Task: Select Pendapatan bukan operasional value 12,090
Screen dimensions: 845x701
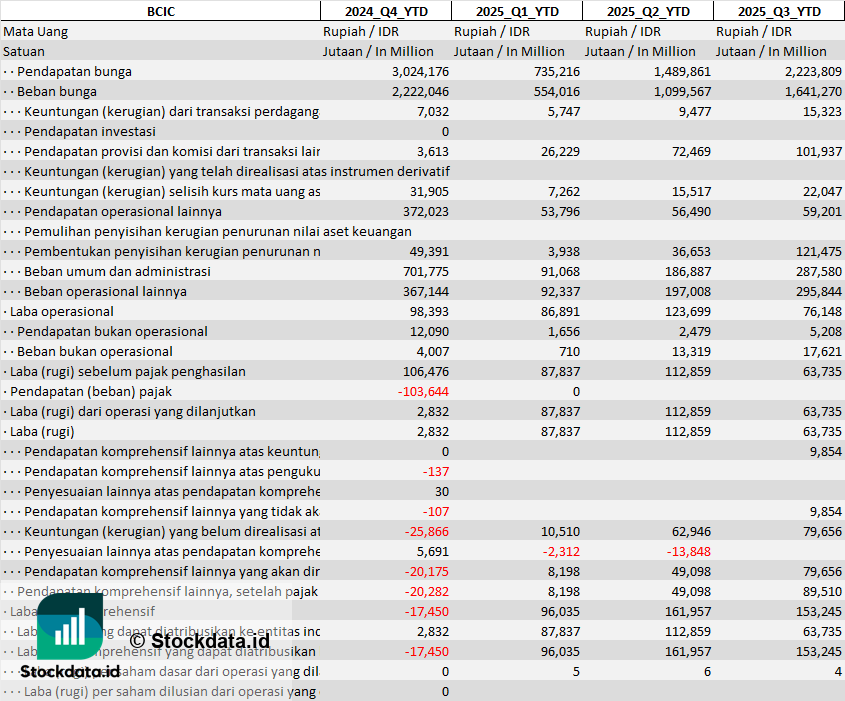Action: pos(429,331)
